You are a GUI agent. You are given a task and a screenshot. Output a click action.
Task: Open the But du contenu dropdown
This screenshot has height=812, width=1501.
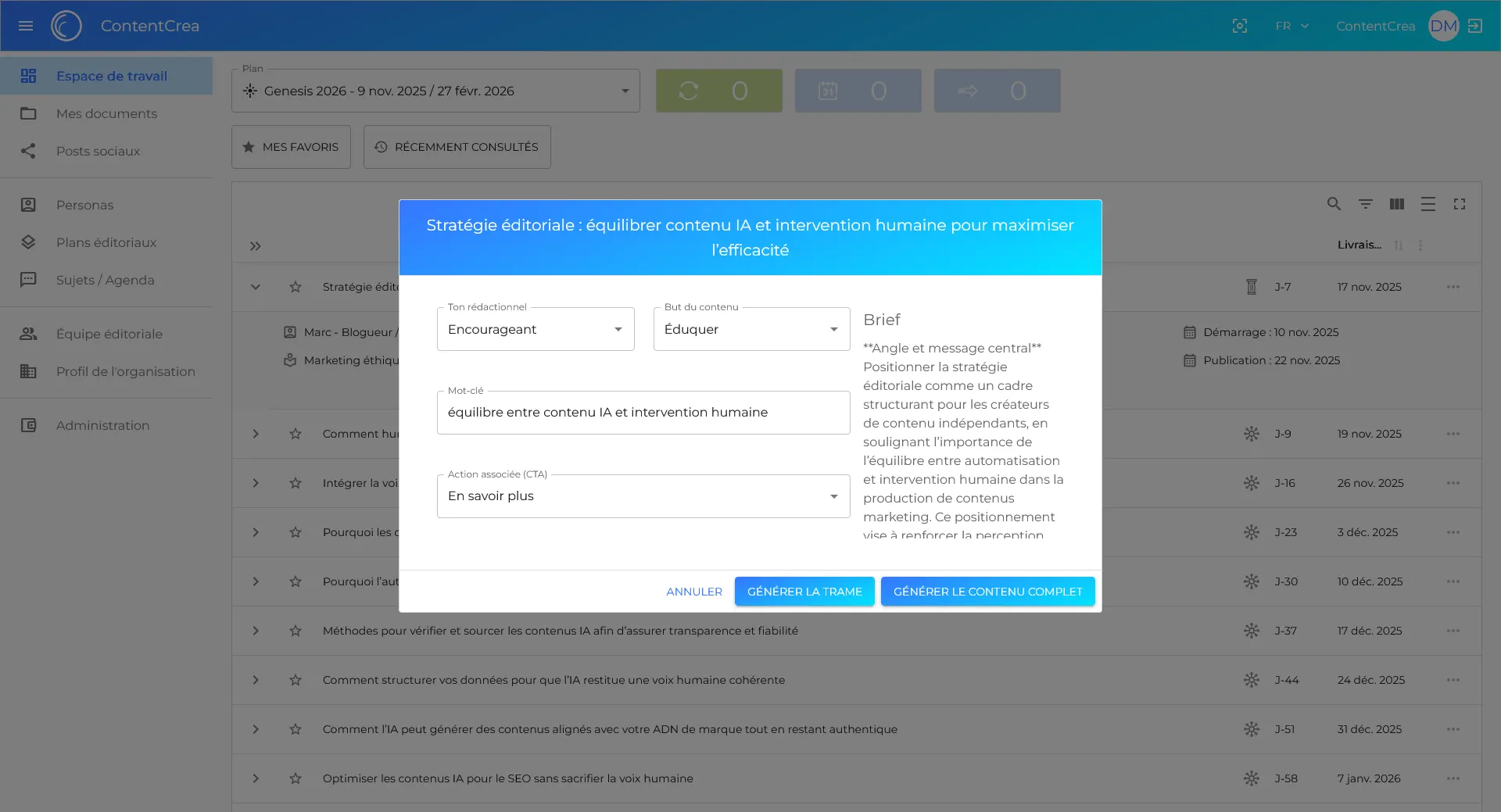click(751, 329)
